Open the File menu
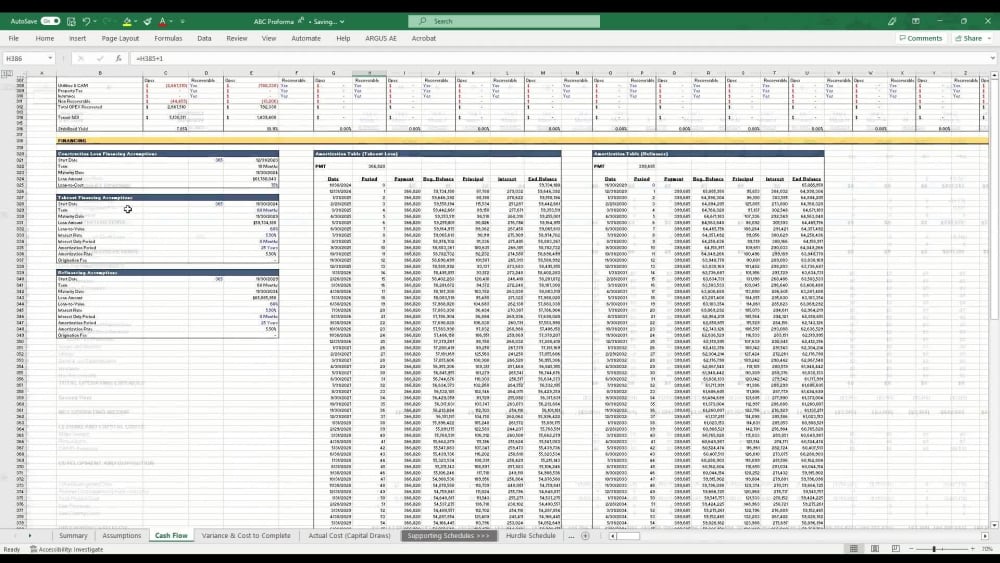Viewport: 1000px width, 563px height. pos(13,38)
